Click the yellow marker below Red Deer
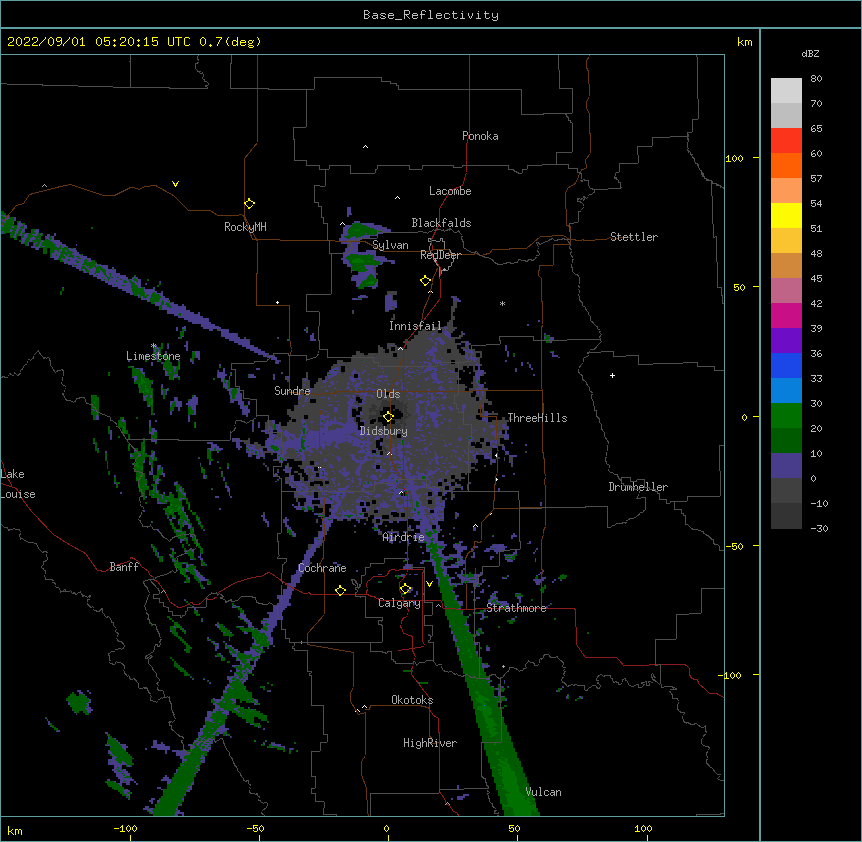 (x=425, y=281)
